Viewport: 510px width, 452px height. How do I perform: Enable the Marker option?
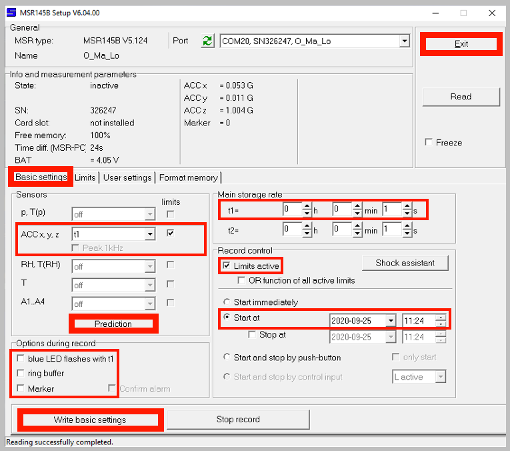pos(20,388)
